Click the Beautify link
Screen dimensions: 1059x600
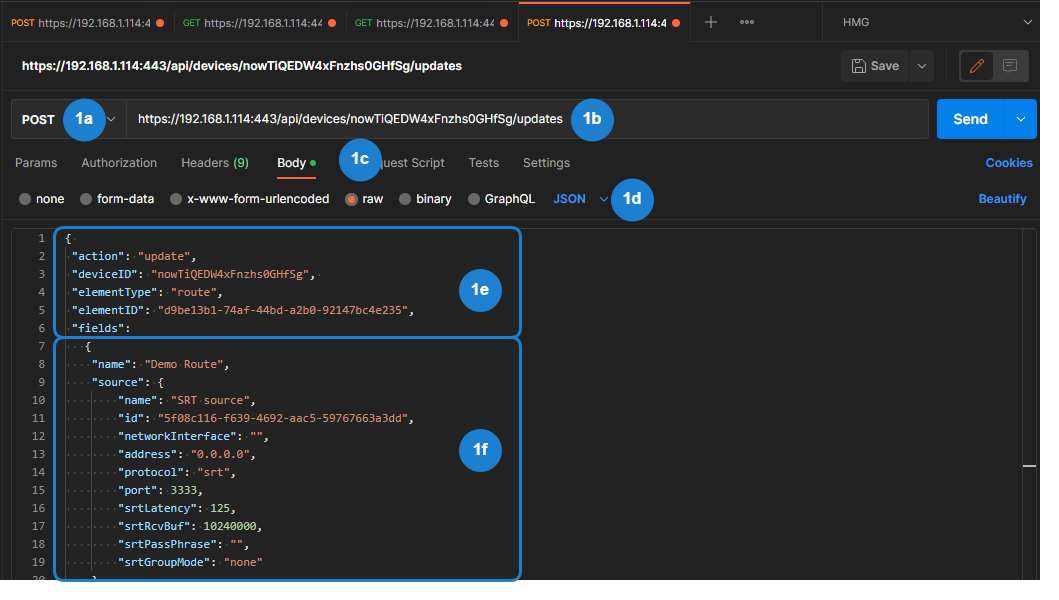1002,199
